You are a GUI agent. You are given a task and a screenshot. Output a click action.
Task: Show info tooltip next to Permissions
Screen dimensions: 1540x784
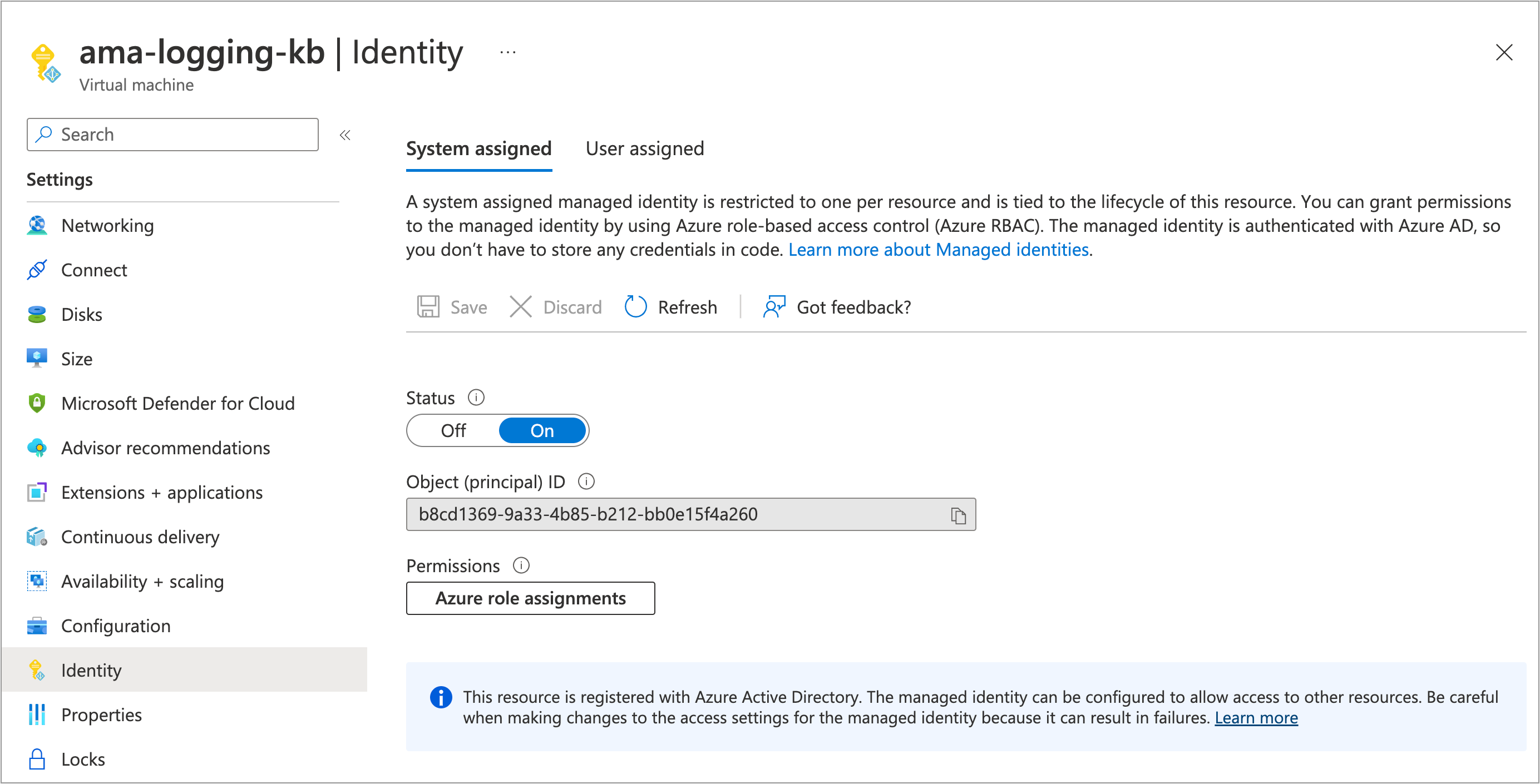pos(521,565)
